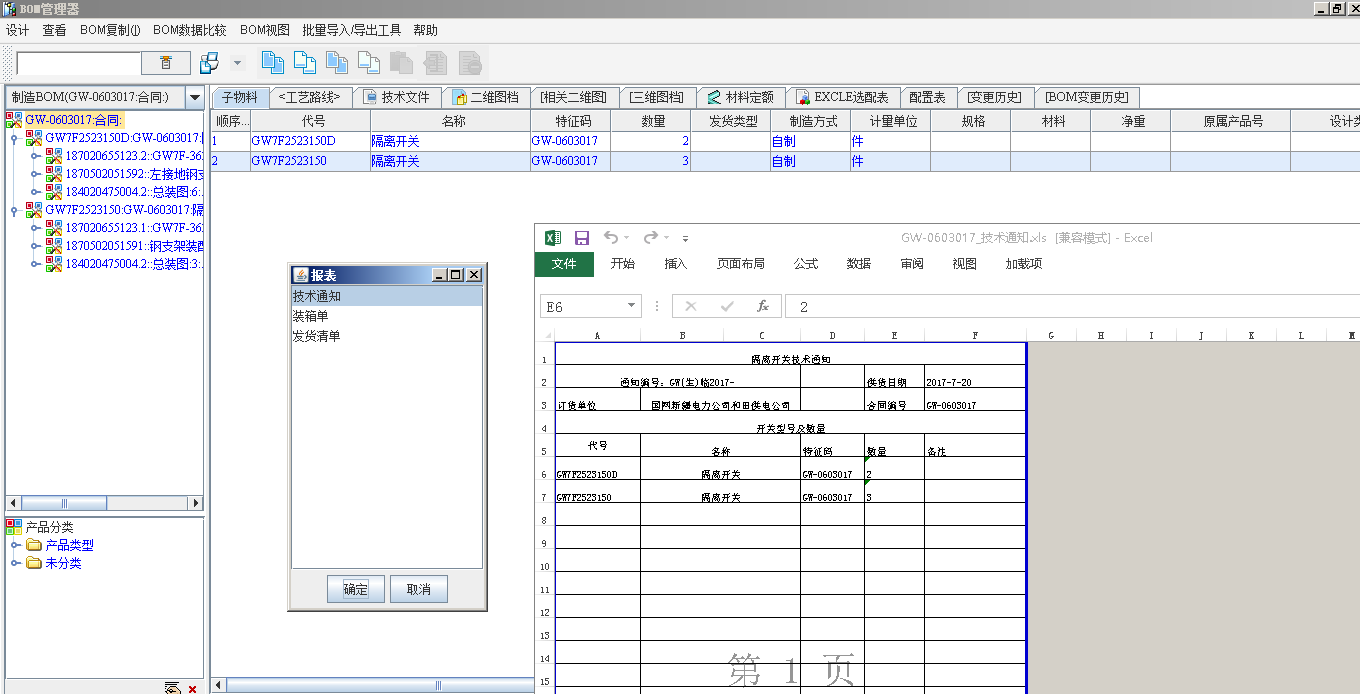Open the Excel Name Box dropdown arrow
The width and height of the screenshot is (1360, 694).
[x=631, y=306]
